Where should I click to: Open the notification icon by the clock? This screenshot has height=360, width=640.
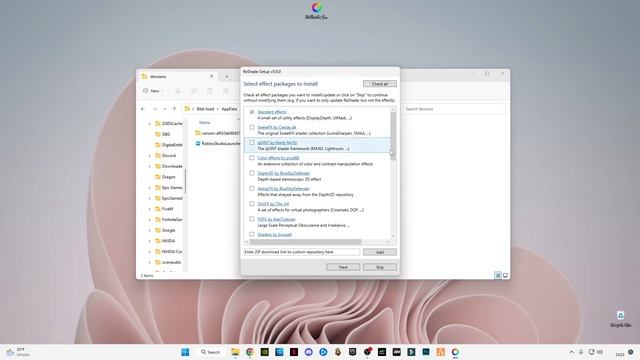631,352
